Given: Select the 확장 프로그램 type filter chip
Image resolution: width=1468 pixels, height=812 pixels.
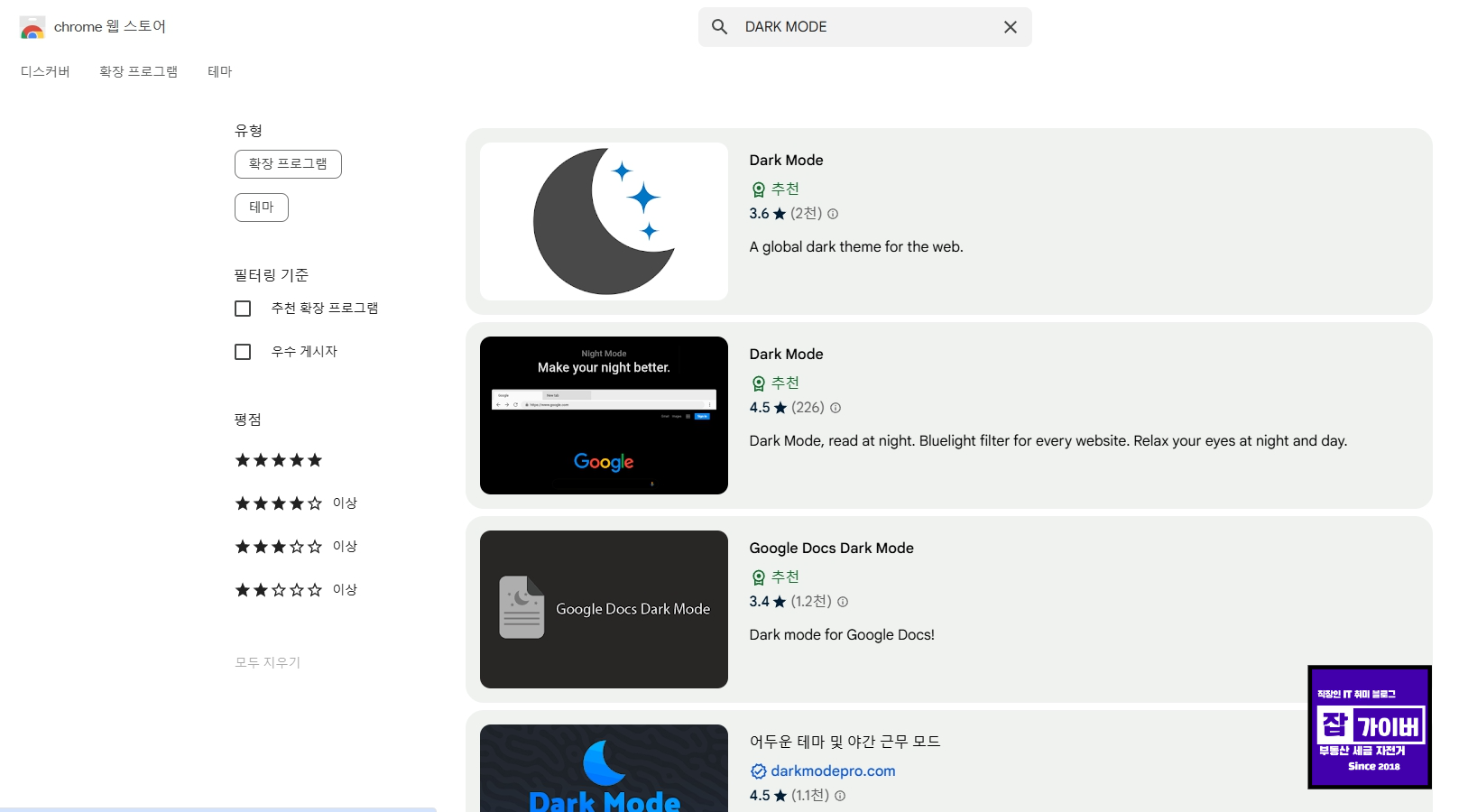Looking at the screenshot, I should click(288, 164).
